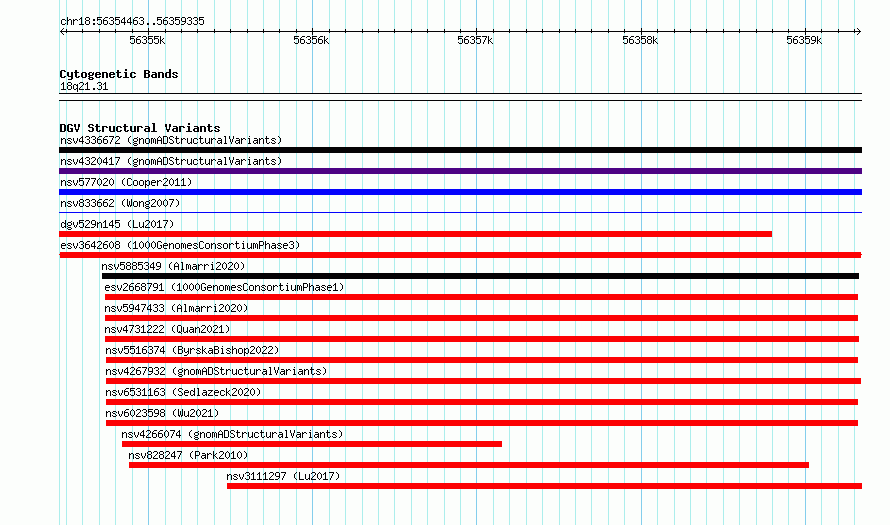Viewport: 890px width, 525px height.
Task: Select the red dgv529n145 variant bar
Action: [x=415, y=234]
